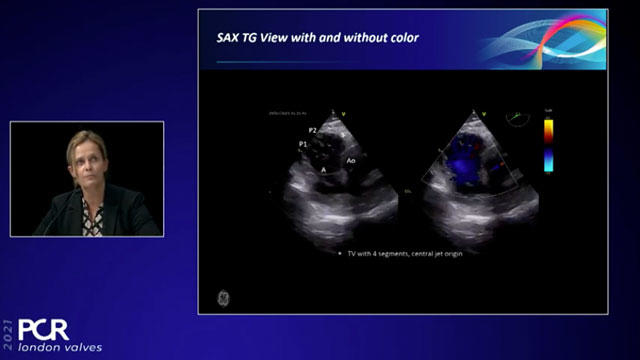The image size is (640, 360).
Task: Click the GE logo on the slide
Action: (x=223, y=298)
